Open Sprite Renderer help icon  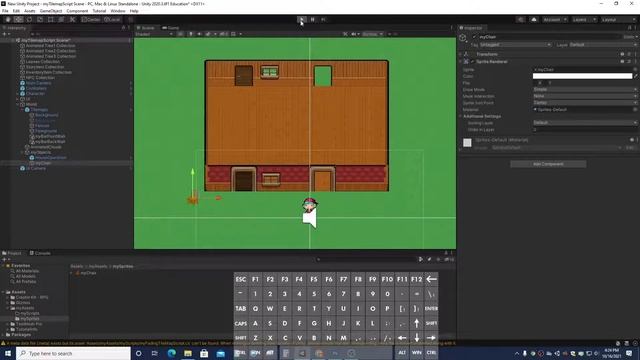coord(622,62)
